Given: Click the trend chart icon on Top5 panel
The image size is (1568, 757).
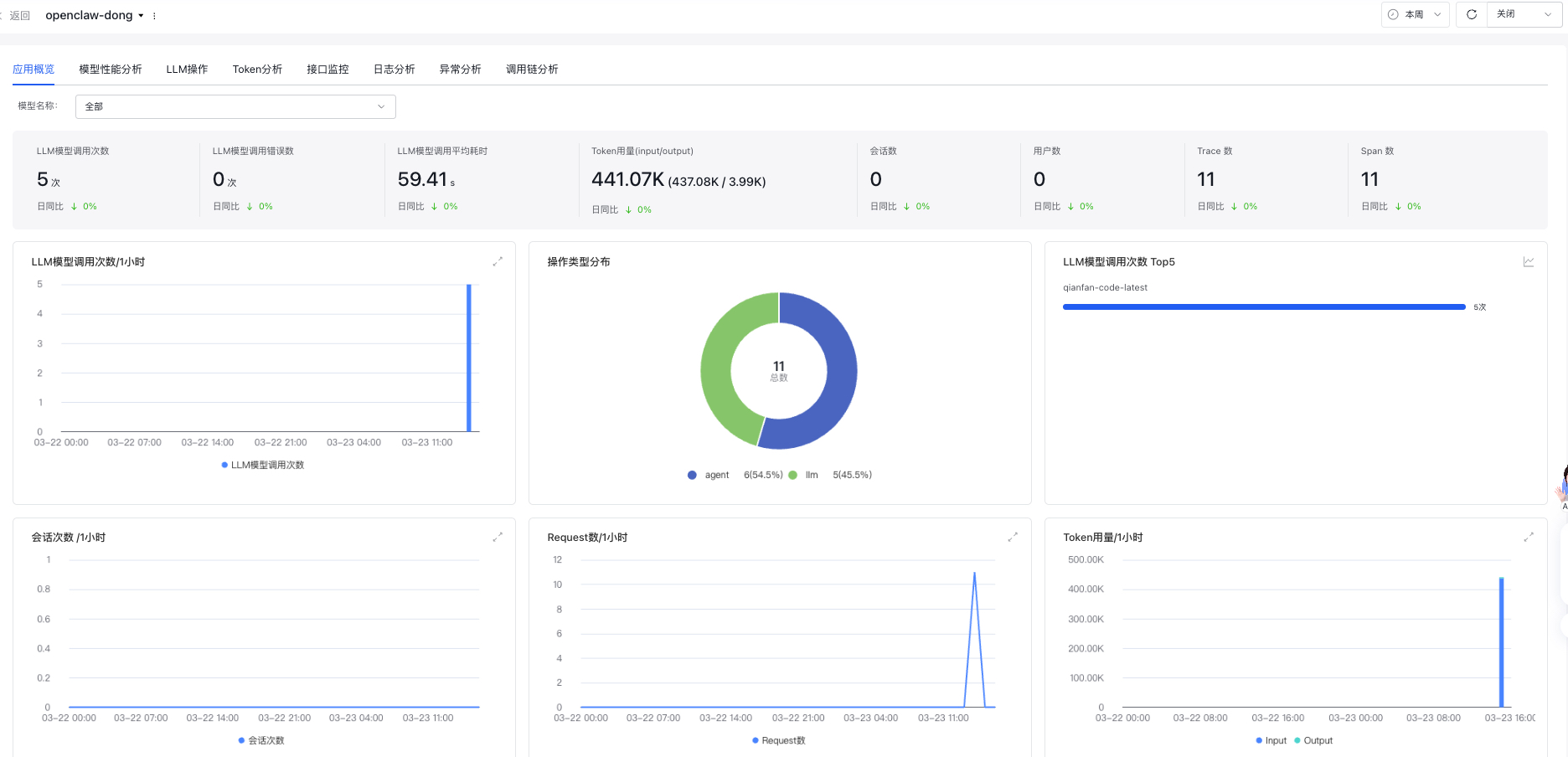Looking at the screenshot, I should 1529,262.
